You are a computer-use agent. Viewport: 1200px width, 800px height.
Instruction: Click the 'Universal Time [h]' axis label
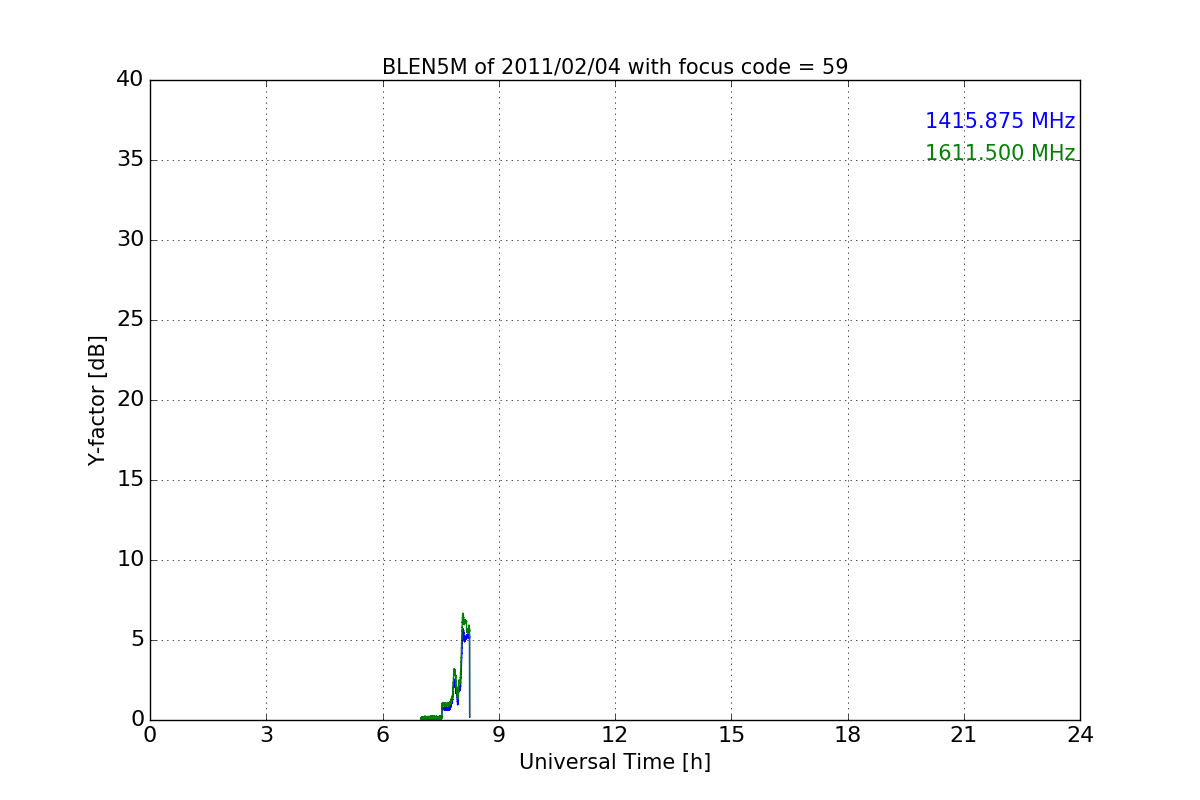click(x=615, y=762)
